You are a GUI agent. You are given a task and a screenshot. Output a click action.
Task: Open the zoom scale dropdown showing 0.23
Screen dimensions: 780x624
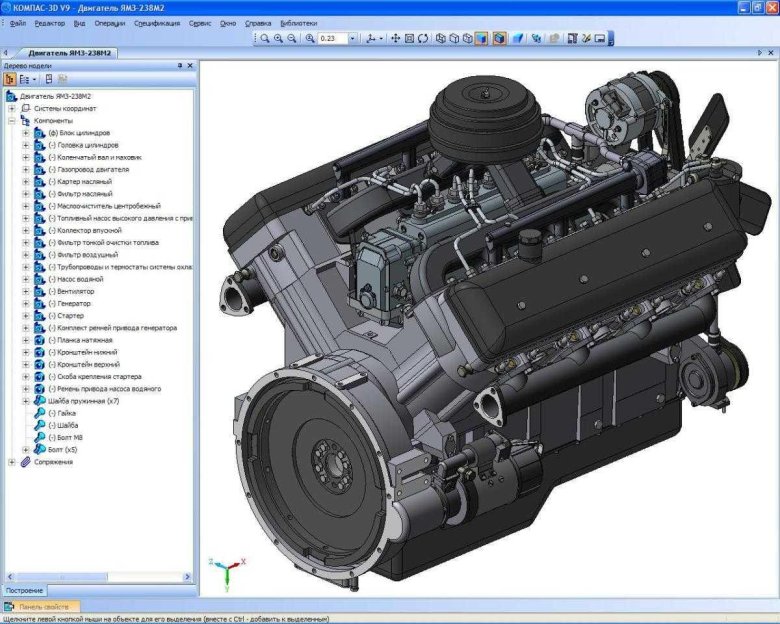click(352, 39)
